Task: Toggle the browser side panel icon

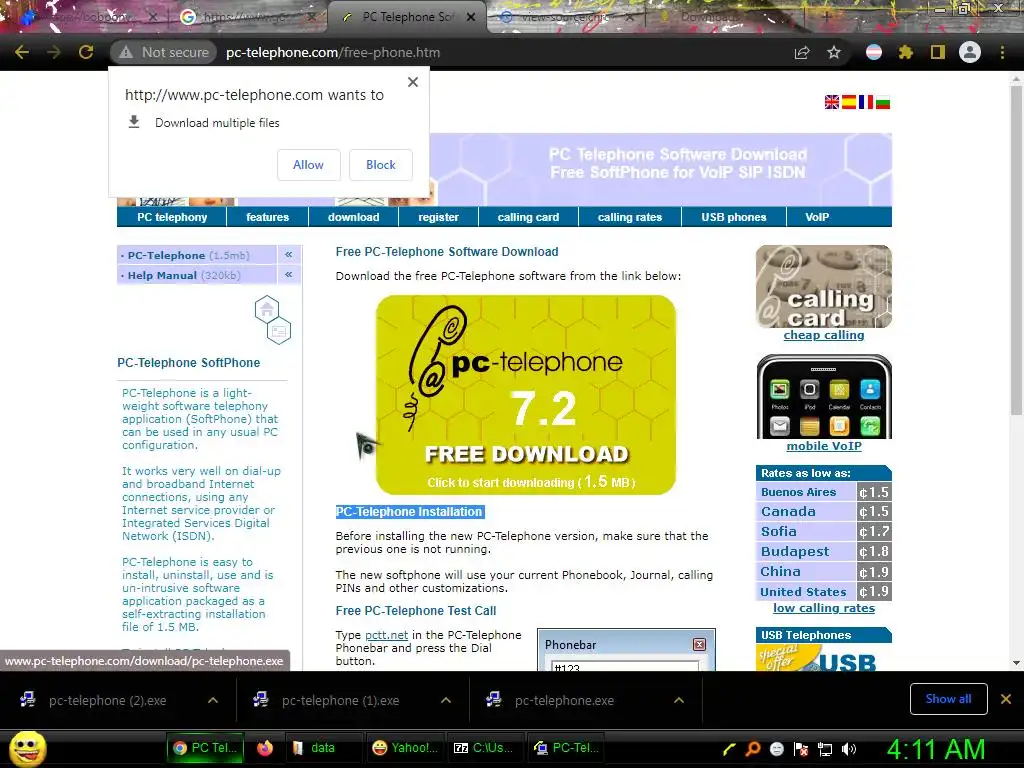Action: 938,52
